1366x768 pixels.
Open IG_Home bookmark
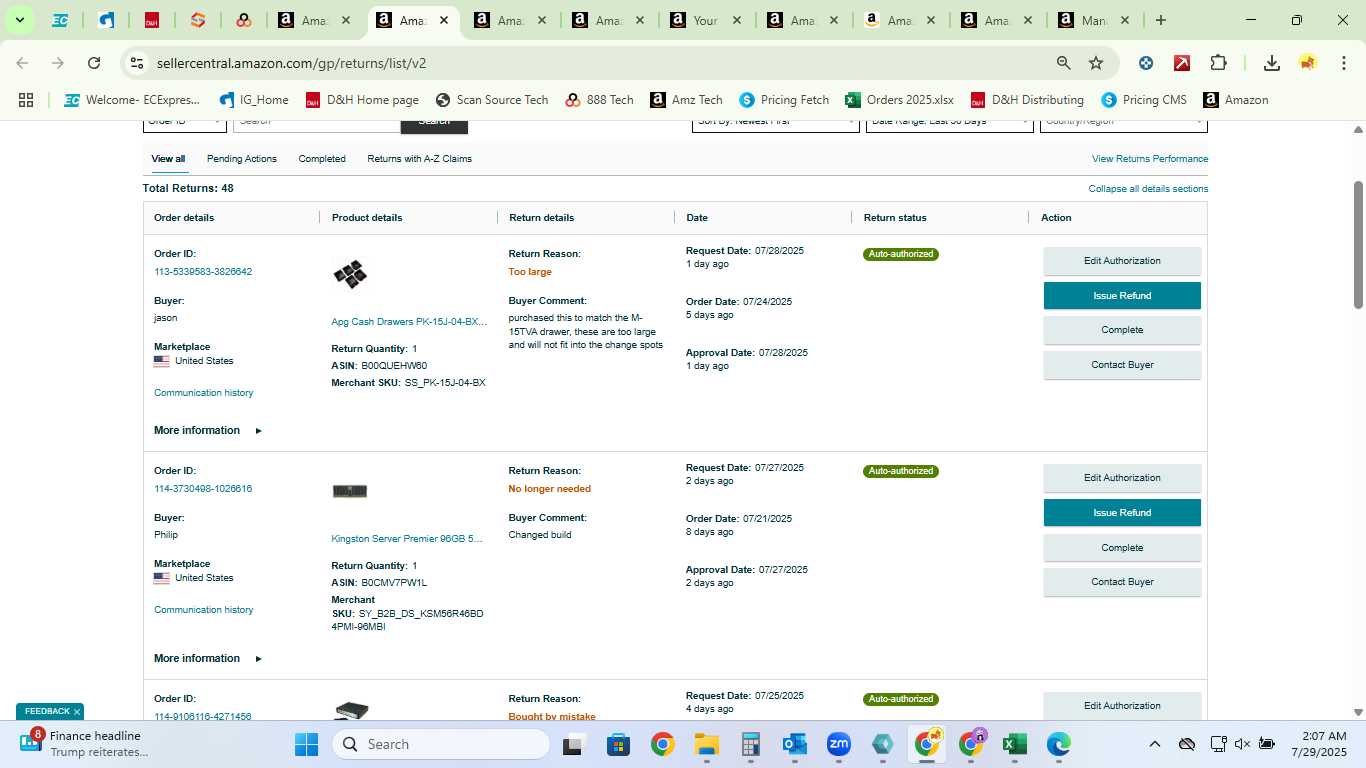[x=254, y=100]
